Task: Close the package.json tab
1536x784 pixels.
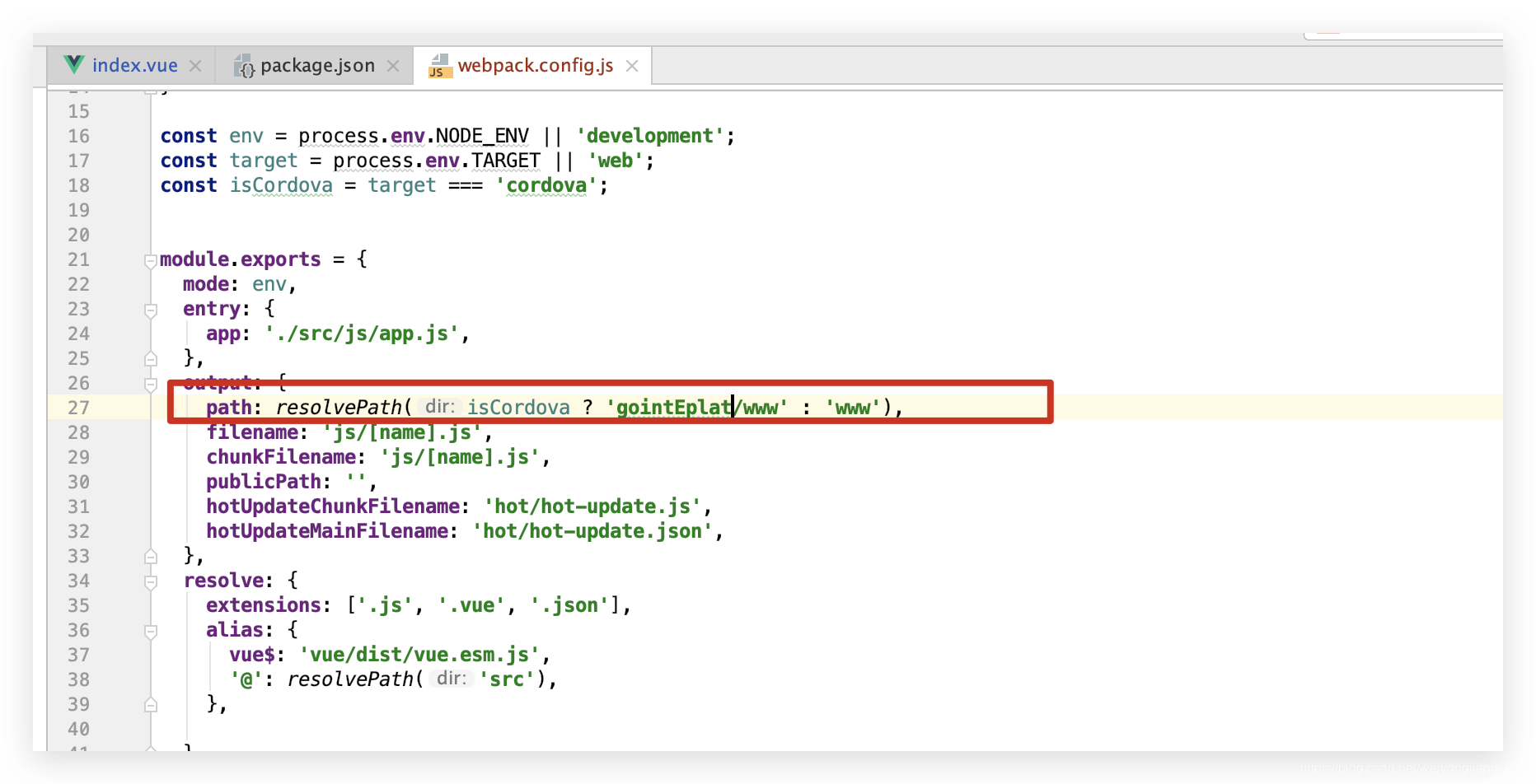Action: click(393, 66)
